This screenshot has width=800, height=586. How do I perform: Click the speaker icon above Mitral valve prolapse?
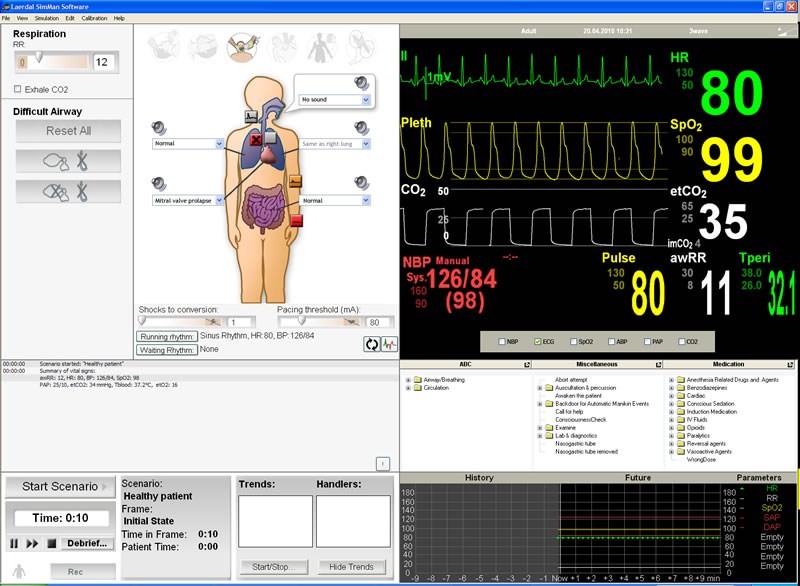(x=159, y=184)
